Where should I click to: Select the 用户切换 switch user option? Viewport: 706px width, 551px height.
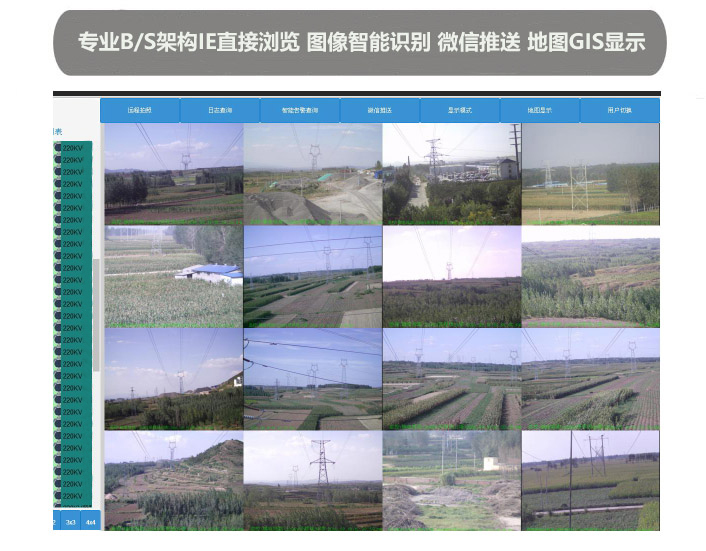pos(620,111)
